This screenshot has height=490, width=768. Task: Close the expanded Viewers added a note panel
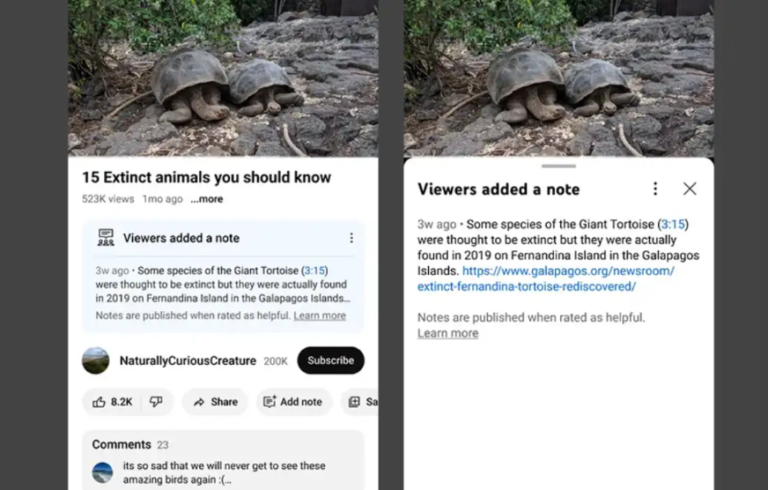[x=690, y=189]
